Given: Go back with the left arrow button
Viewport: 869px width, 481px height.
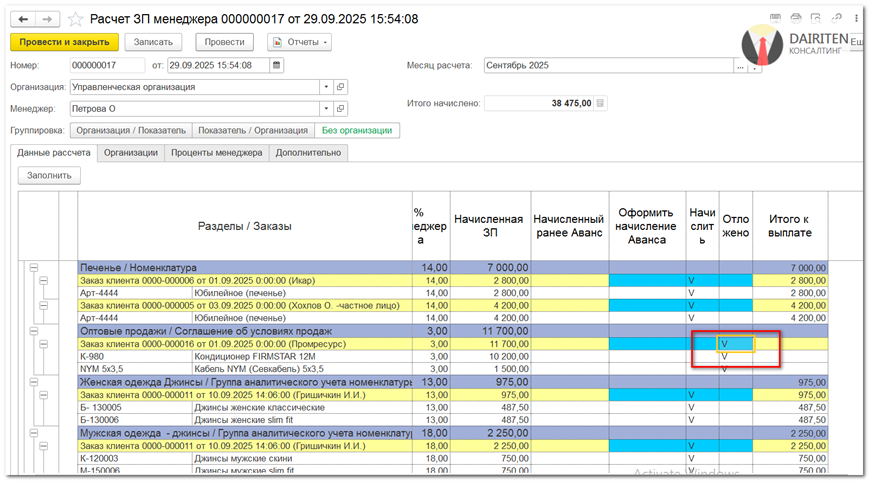Looking at the screenshot, I should pos(23,19).
